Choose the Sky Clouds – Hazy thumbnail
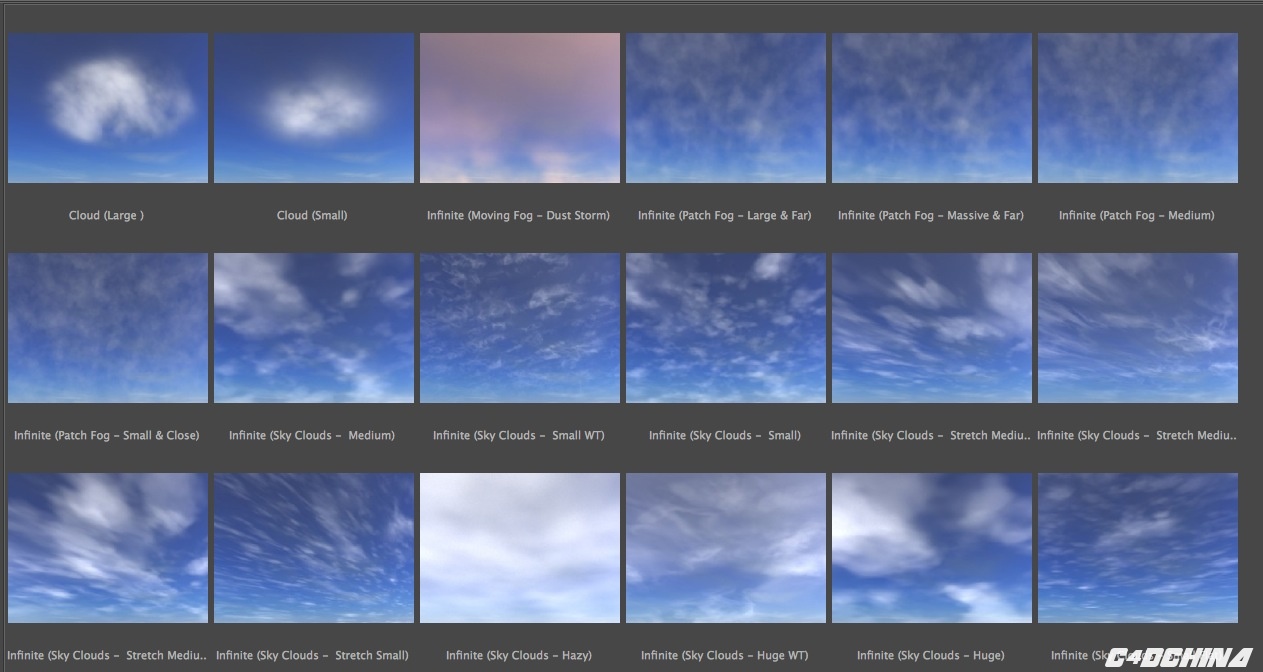 (520, 548)
